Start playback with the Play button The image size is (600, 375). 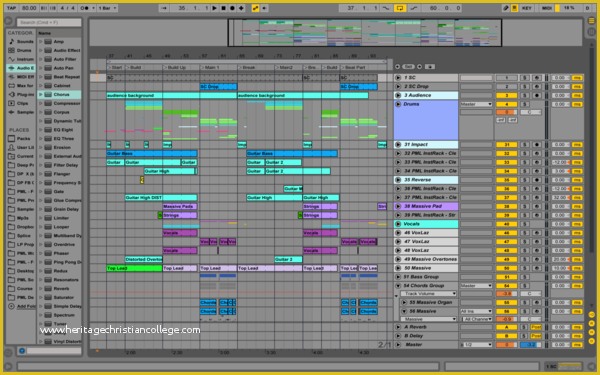215,8
